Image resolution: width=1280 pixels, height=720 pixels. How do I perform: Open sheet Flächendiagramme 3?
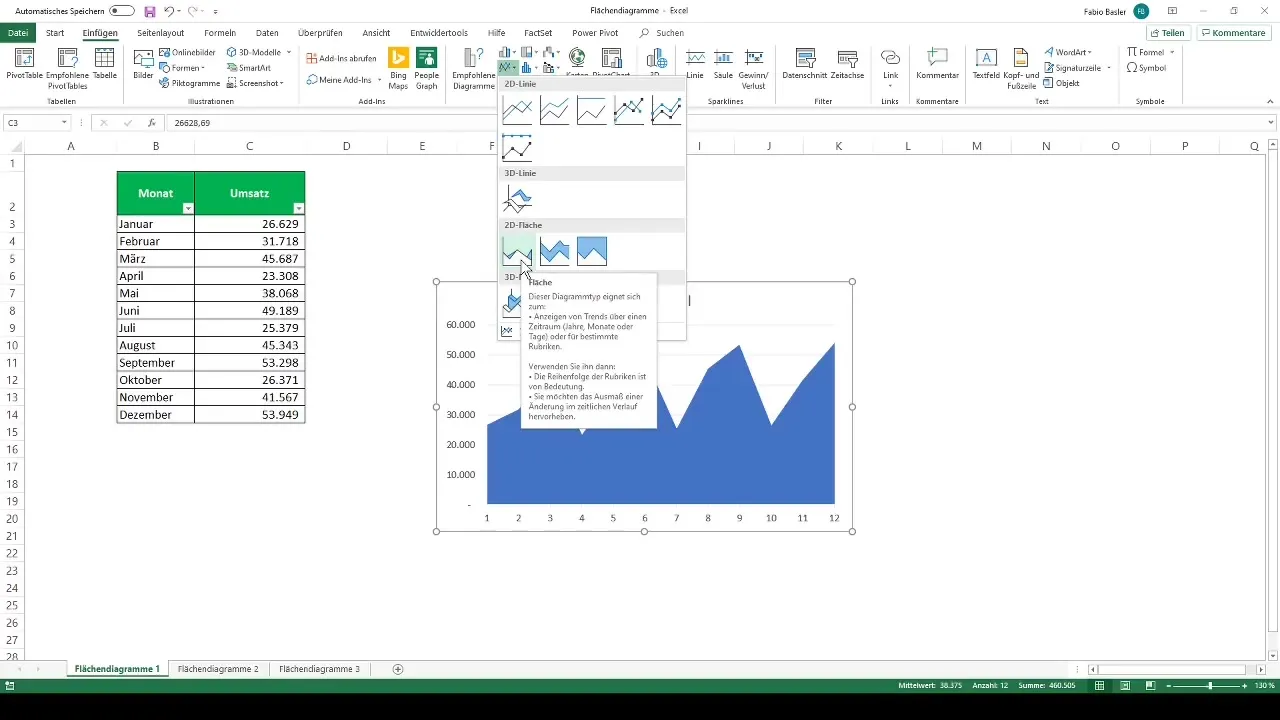[319, 668]
